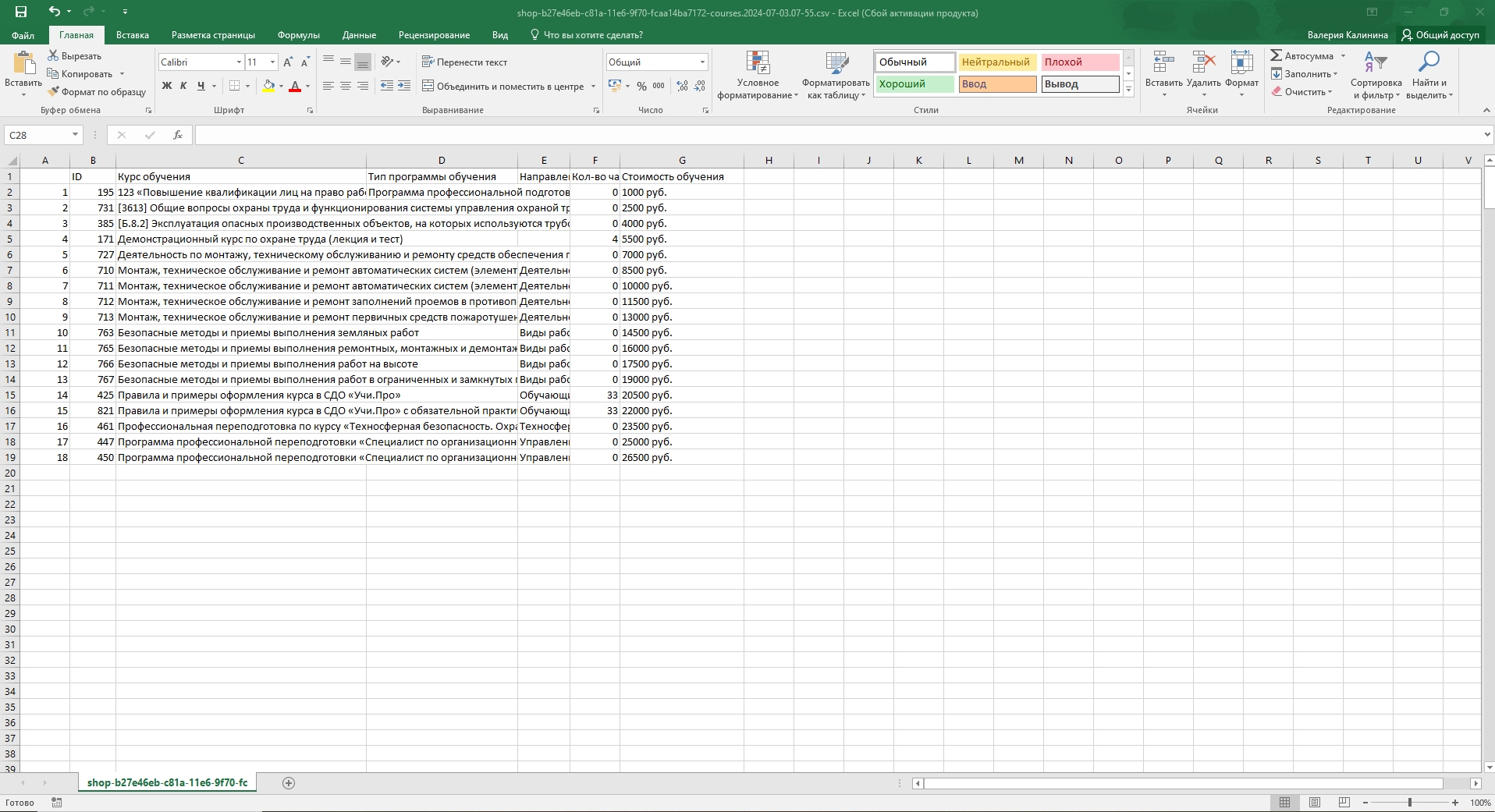Viewport: 1495px width, 812px height.
Task: Expand the formula bar
Action: (x=1487, y=135)
